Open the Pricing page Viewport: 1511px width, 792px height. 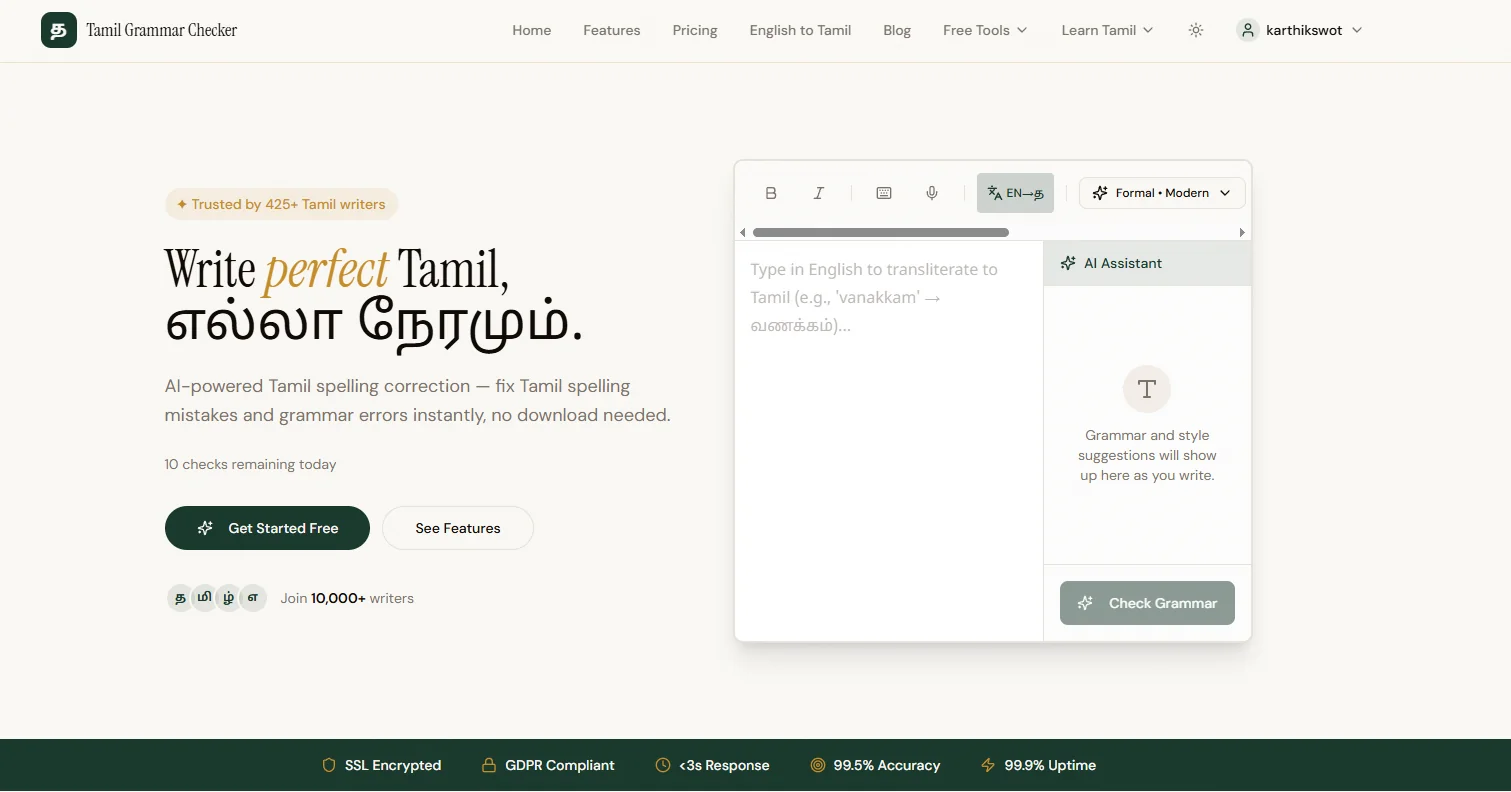coord(694,30)
